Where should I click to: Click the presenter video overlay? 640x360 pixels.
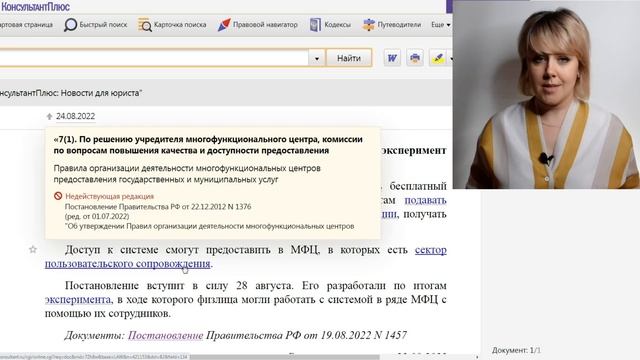tap(546, 94)
